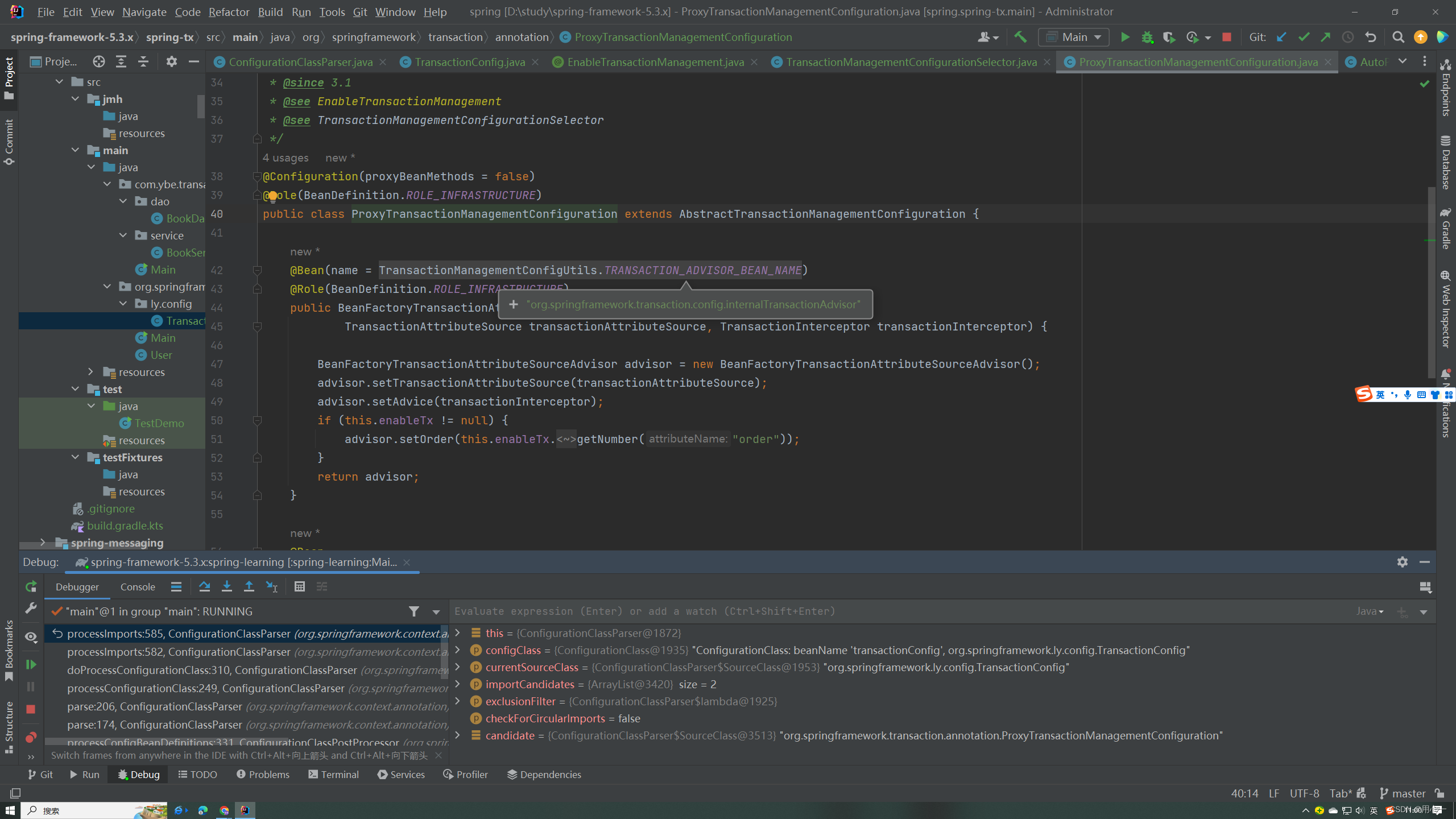Open the Refactor menu
This screenshot has width=1456, height=819.
[229, 11]
